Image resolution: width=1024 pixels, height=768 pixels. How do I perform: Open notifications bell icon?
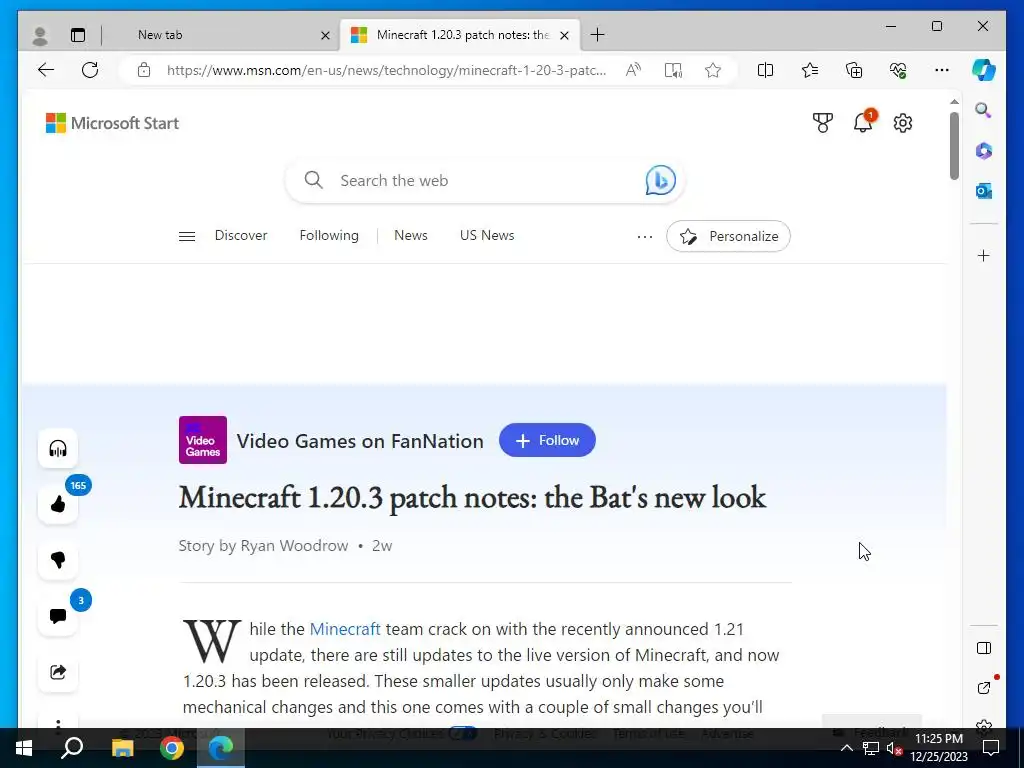(x=863, y=121)
